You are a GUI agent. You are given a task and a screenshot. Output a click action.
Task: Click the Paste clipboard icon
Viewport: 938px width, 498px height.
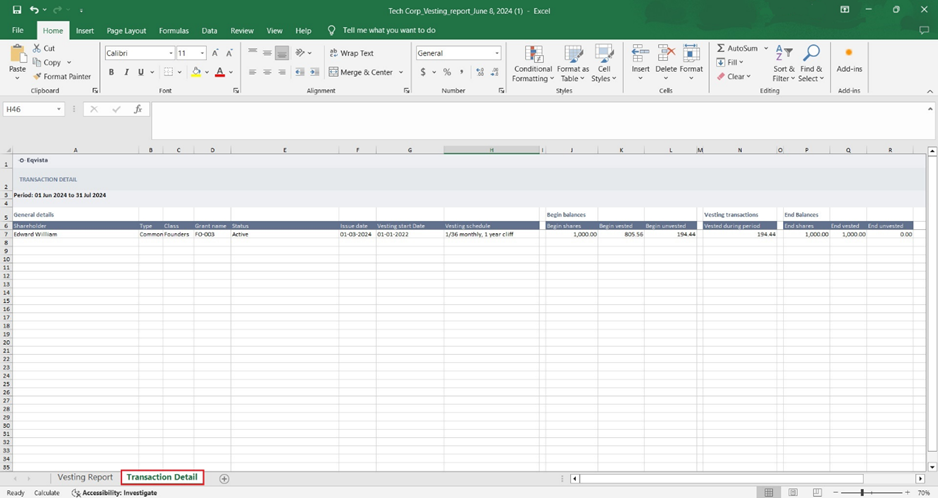click(x=18, y=54)
